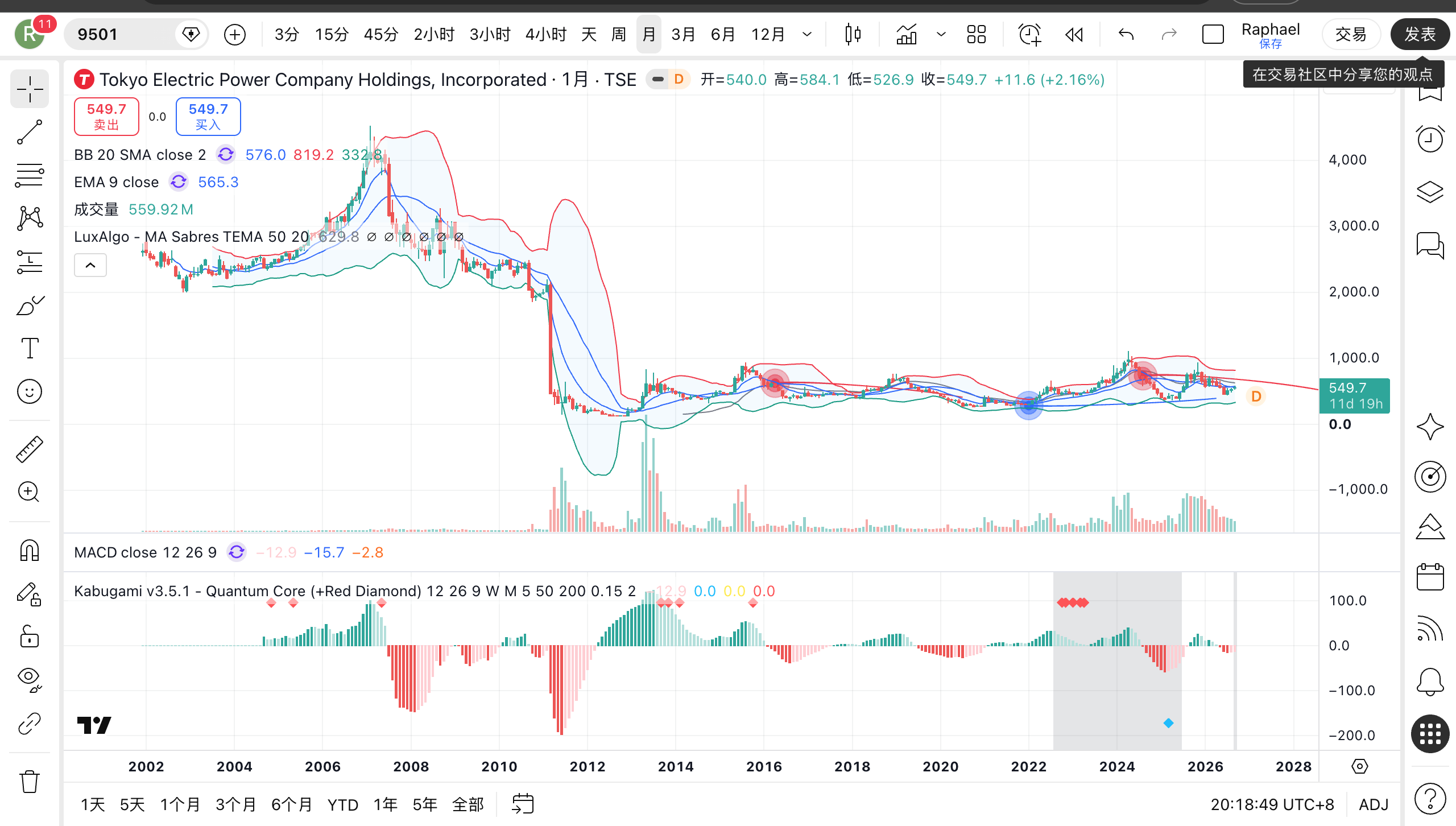Click the 卖出 sell button at 549.7
Image resolution: width=1456 pixels, height=826 pixels.
coord(106,117)
